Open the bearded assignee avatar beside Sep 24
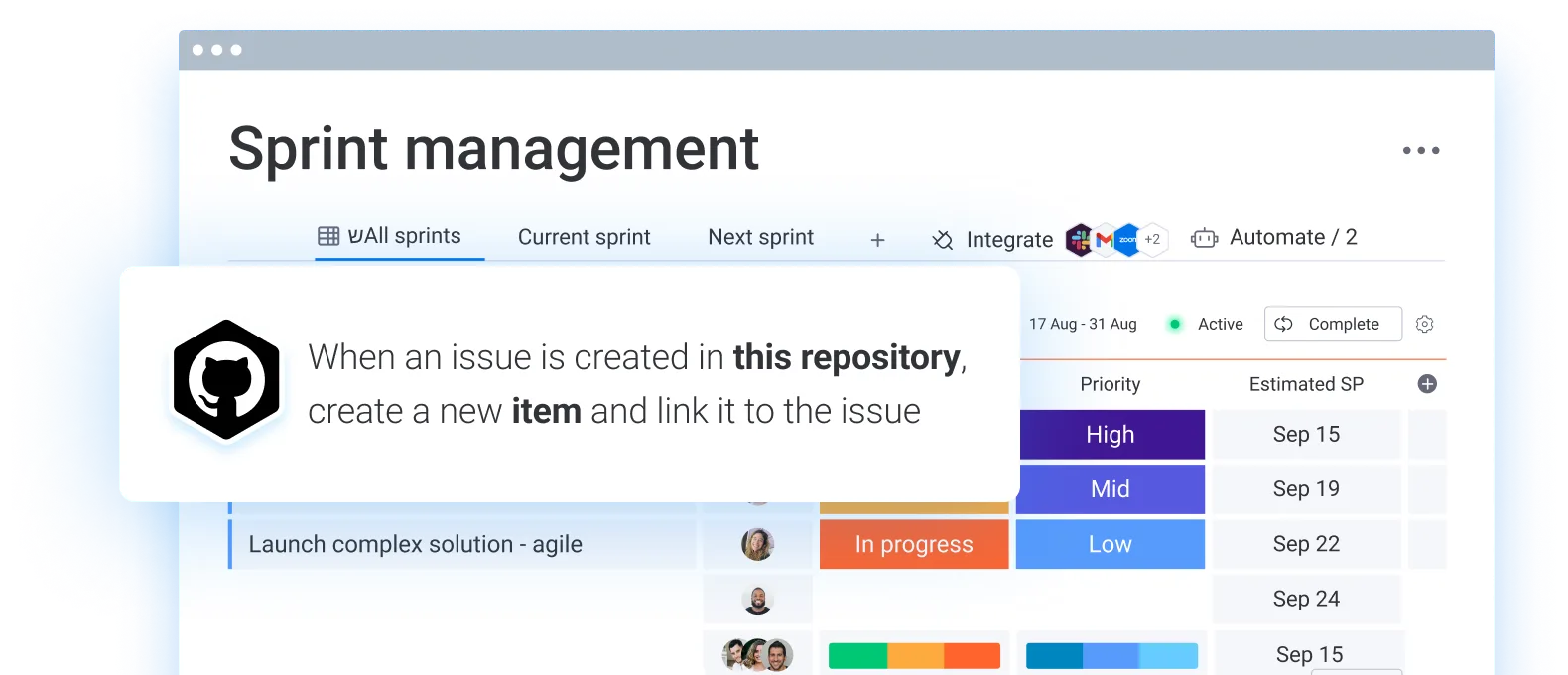 (x=758, y=600)
